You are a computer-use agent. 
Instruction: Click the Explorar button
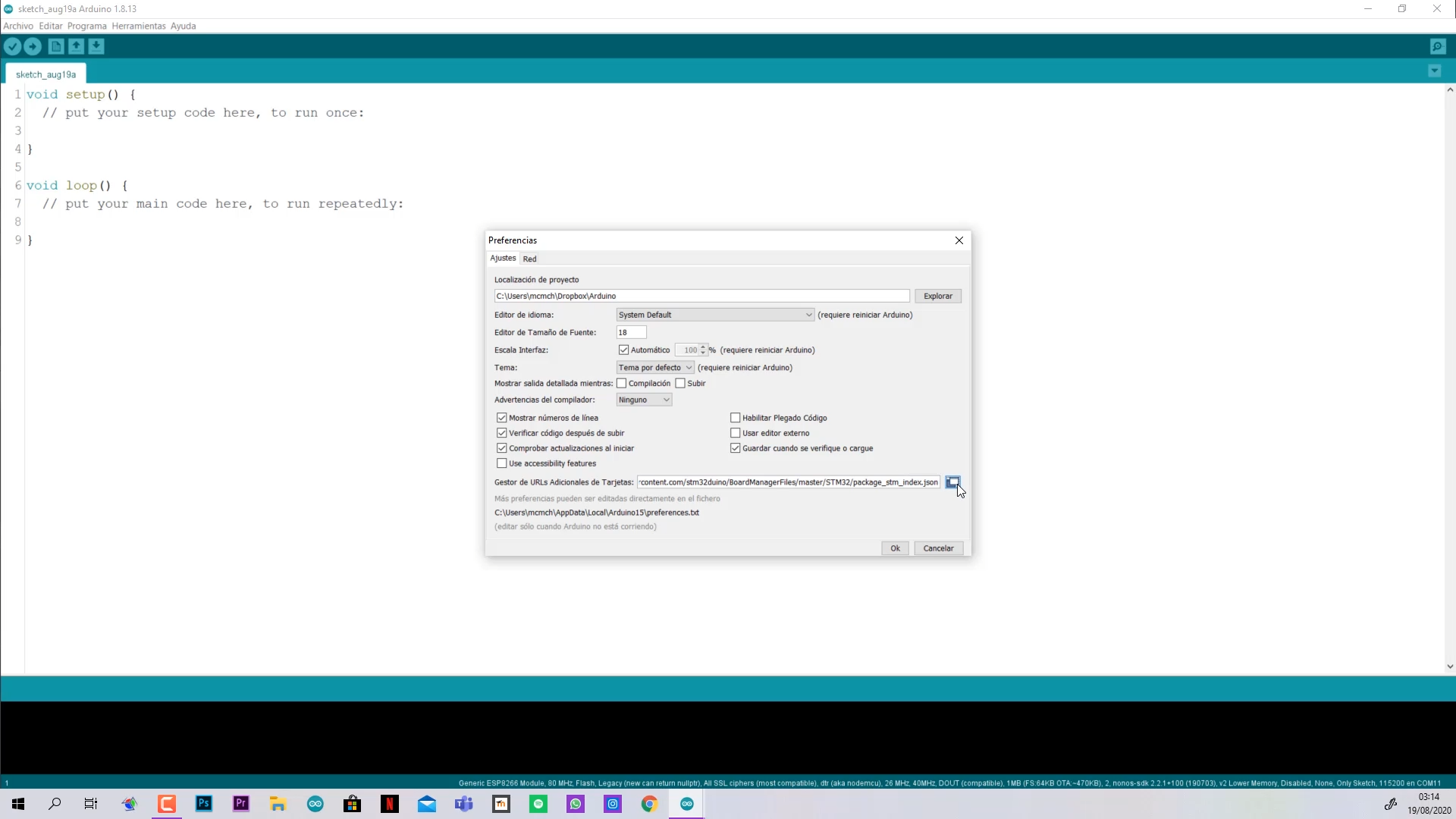coord(937,297)
